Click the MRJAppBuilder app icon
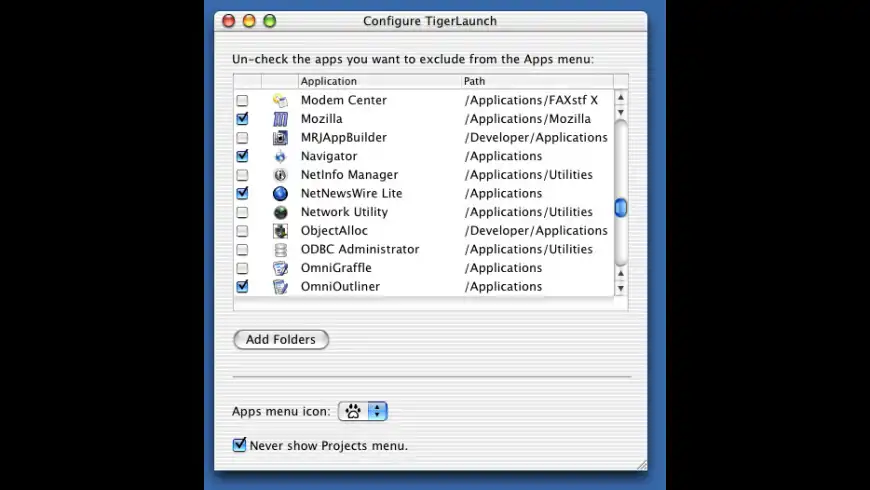870x490 pixels. pyautogui.click(x=280, y=138)
